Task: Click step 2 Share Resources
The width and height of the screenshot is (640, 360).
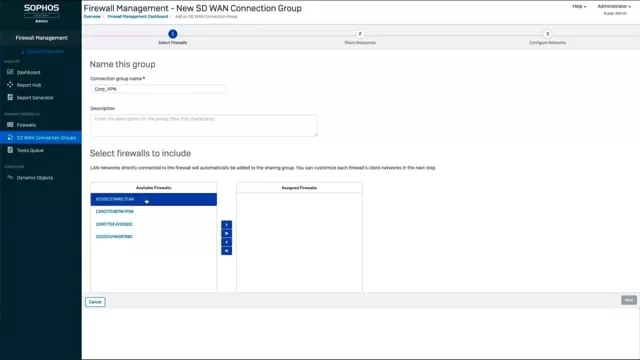Action: [360, 34]
